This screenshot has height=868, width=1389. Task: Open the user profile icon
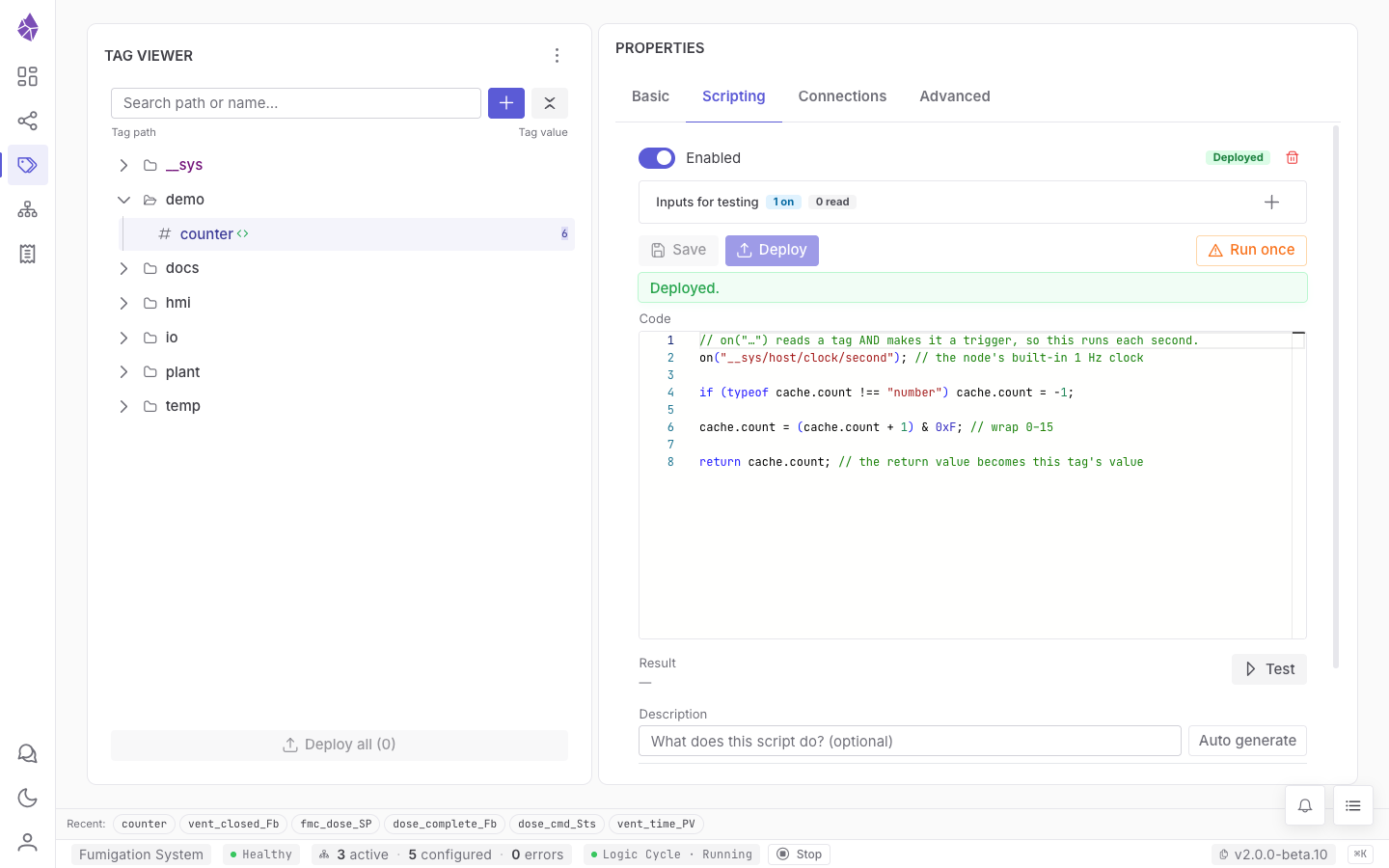(28, 842)
